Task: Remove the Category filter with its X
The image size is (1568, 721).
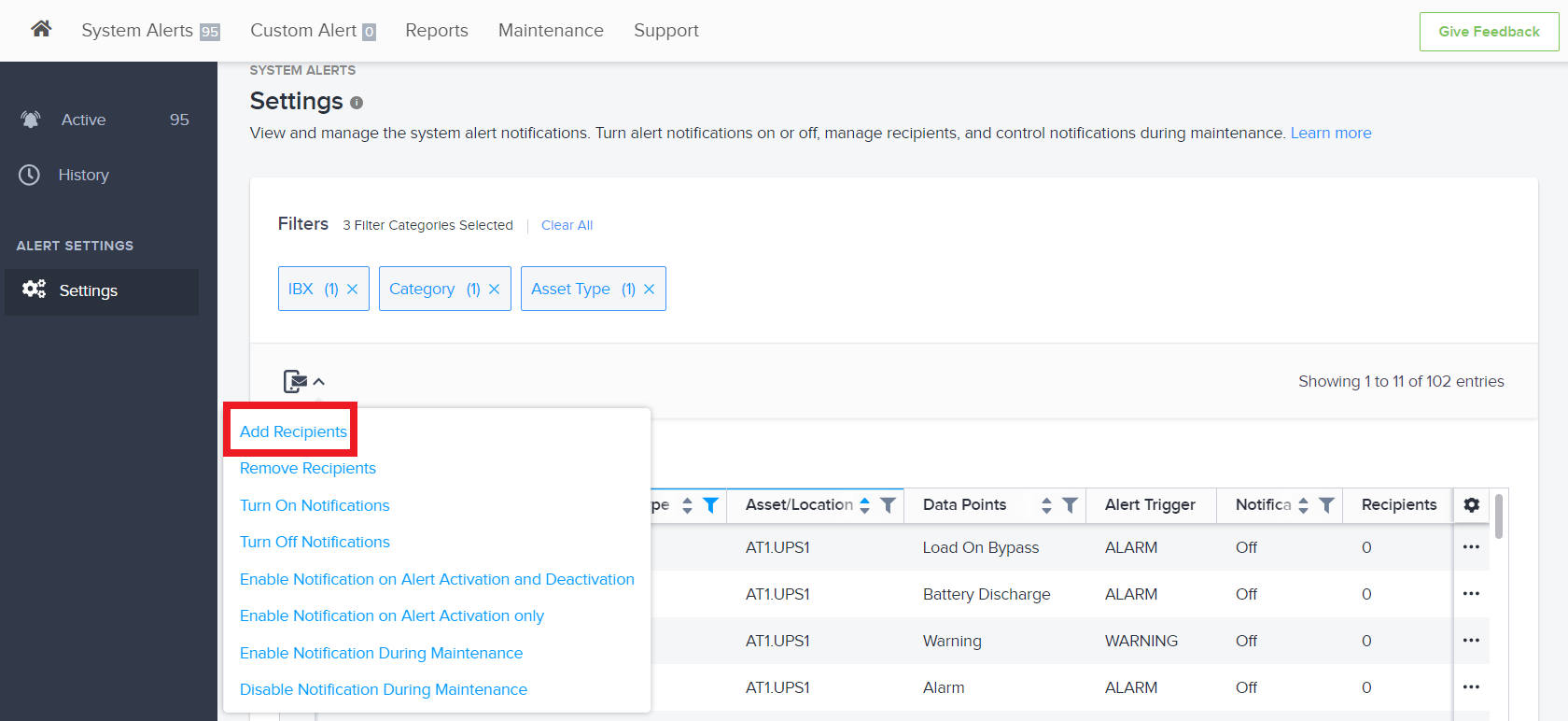Action: [x=495, y=290]
